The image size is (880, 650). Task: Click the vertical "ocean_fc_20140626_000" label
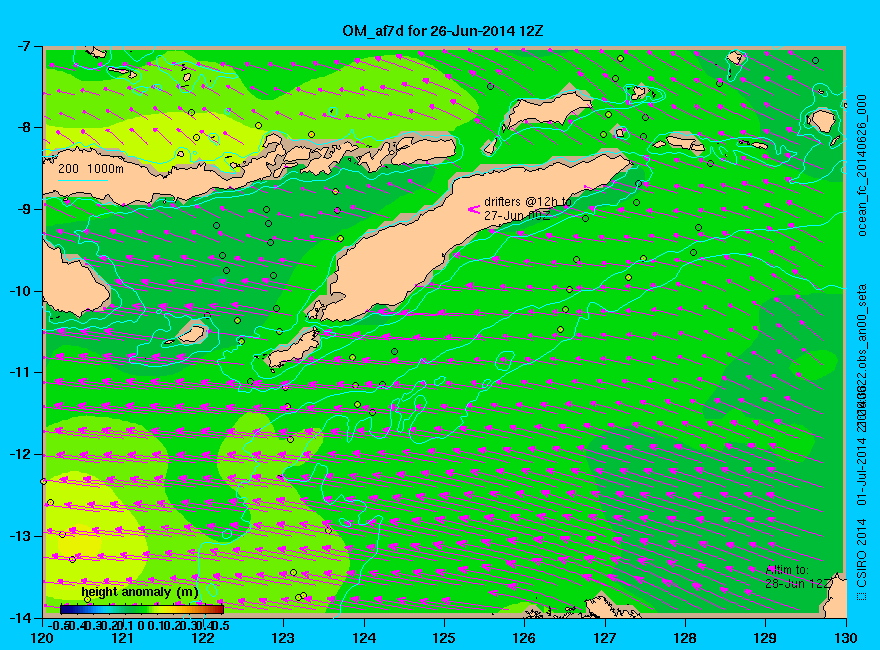[x=862, y=166]
